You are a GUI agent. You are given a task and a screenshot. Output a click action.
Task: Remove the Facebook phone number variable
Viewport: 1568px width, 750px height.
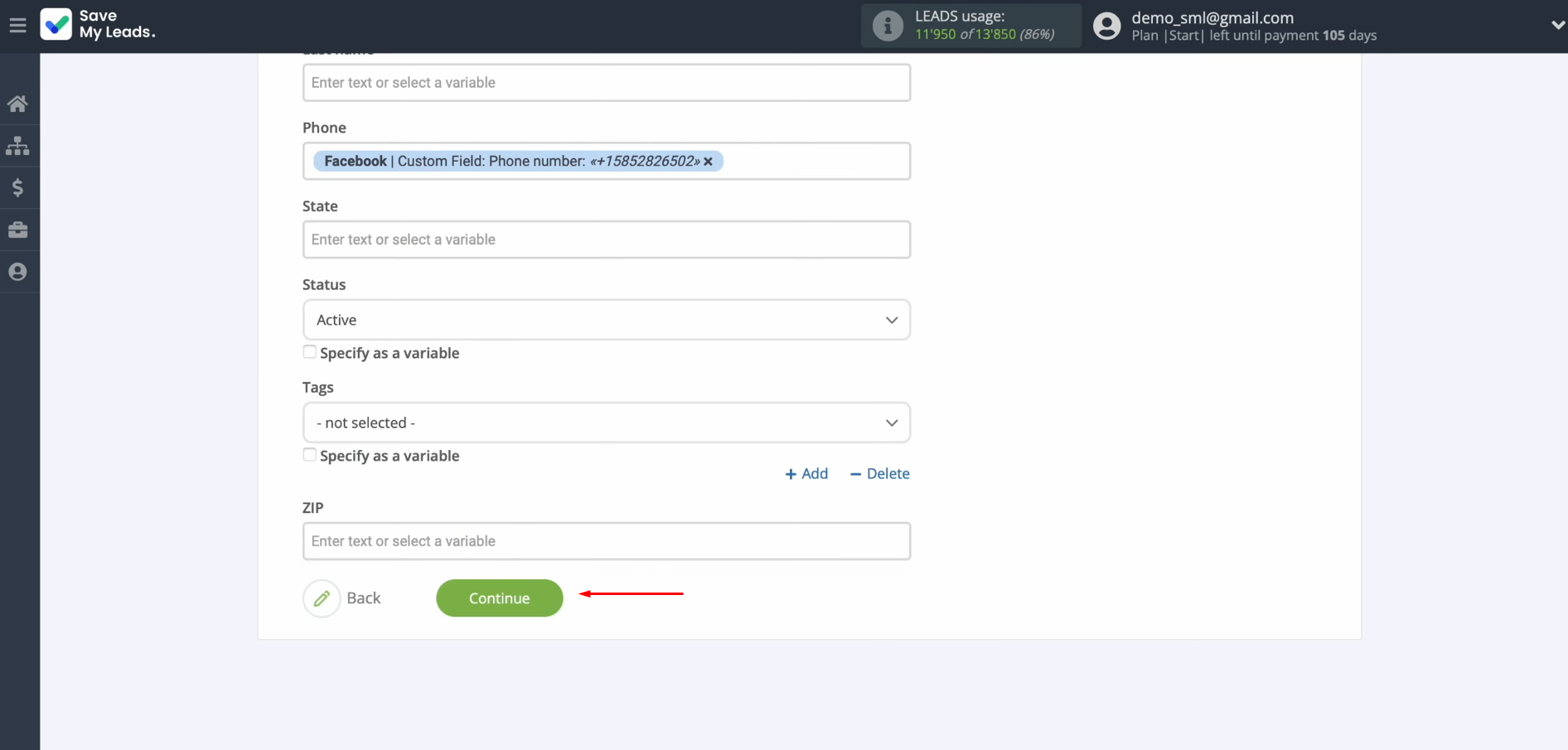tap(709, 162)
